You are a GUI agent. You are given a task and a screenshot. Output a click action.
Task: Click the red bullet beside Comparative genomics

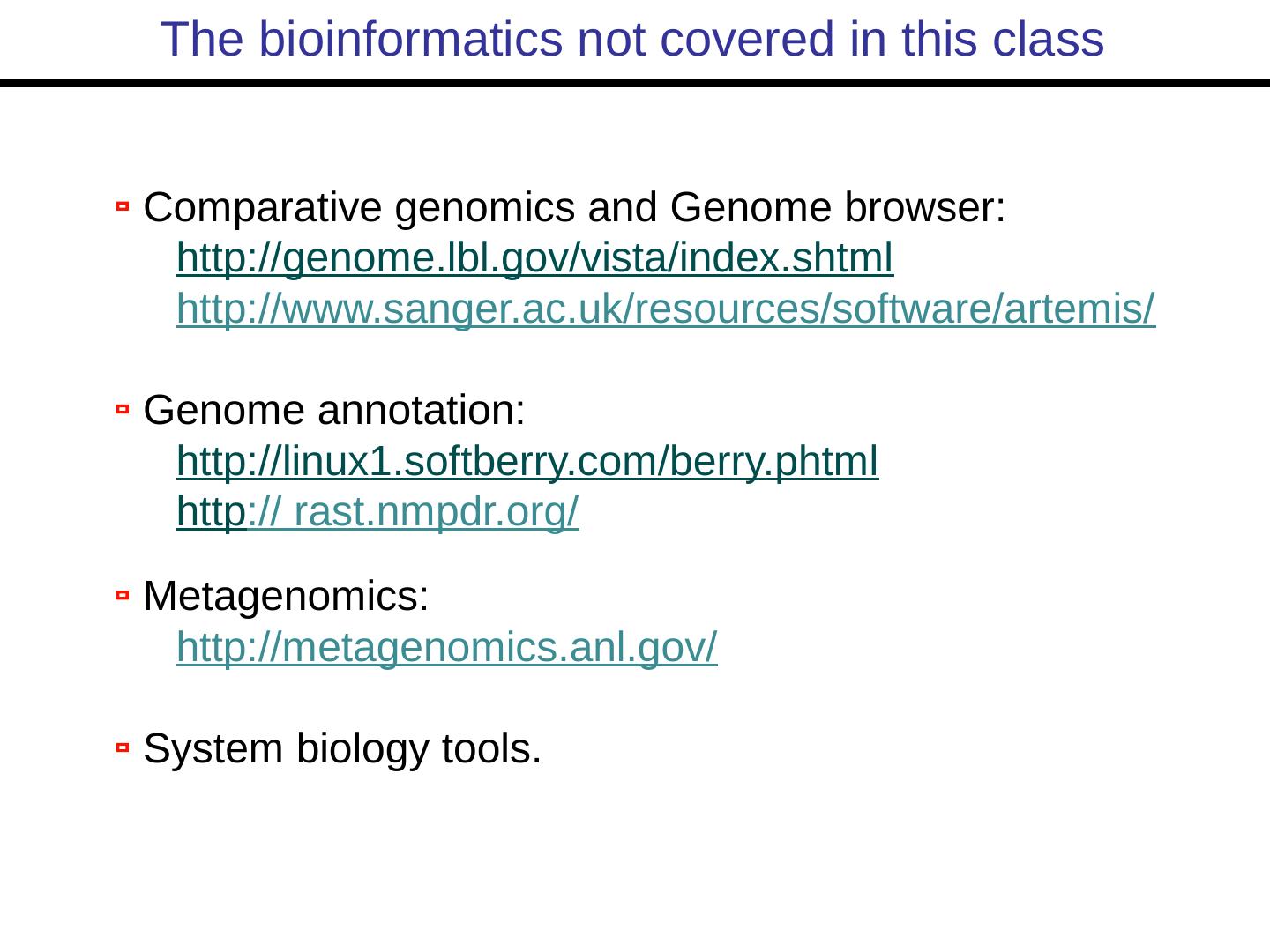click(x=123, y=207)
